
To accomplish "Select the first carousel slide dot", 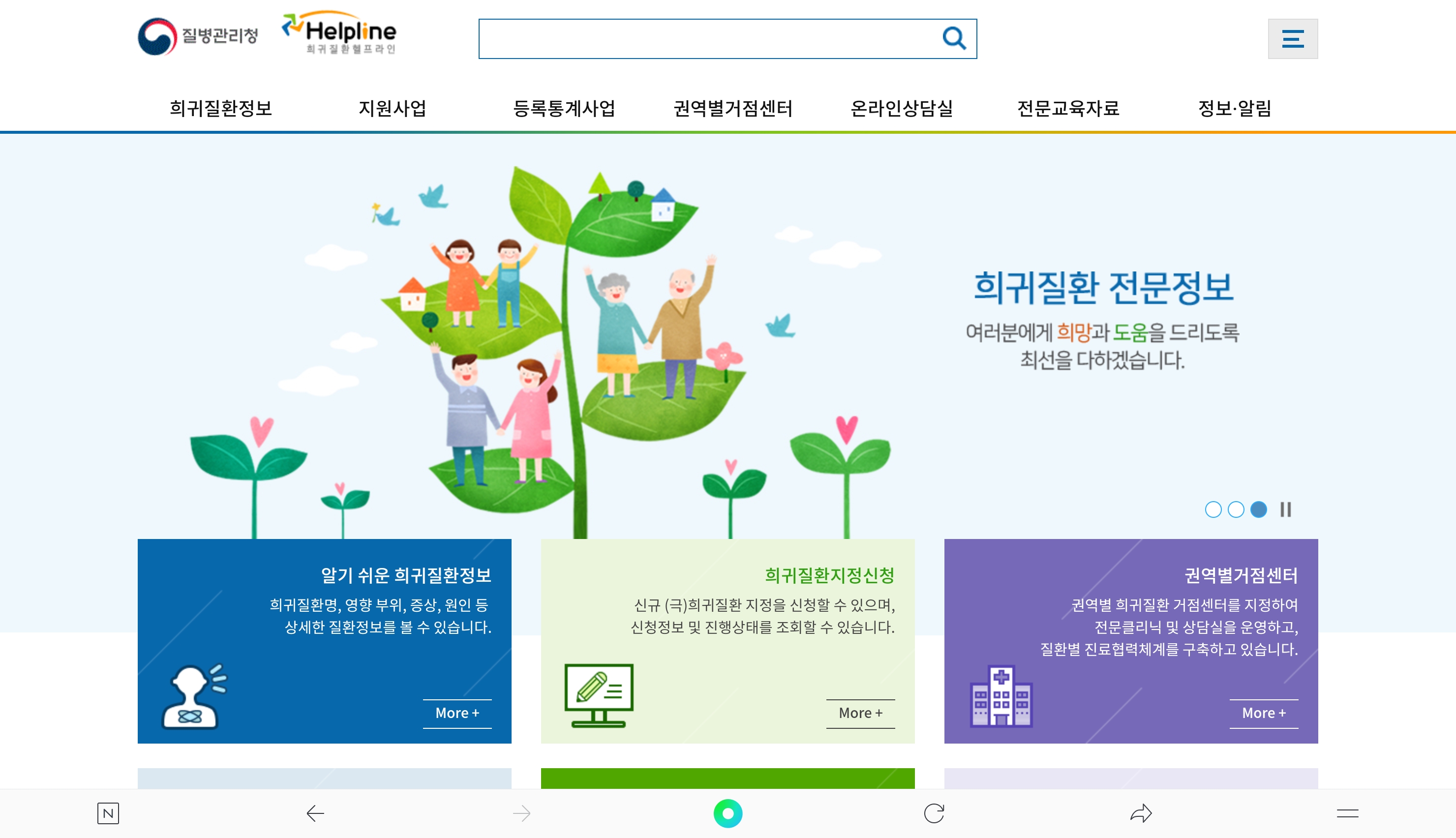I will click(x=1213, y=509).
